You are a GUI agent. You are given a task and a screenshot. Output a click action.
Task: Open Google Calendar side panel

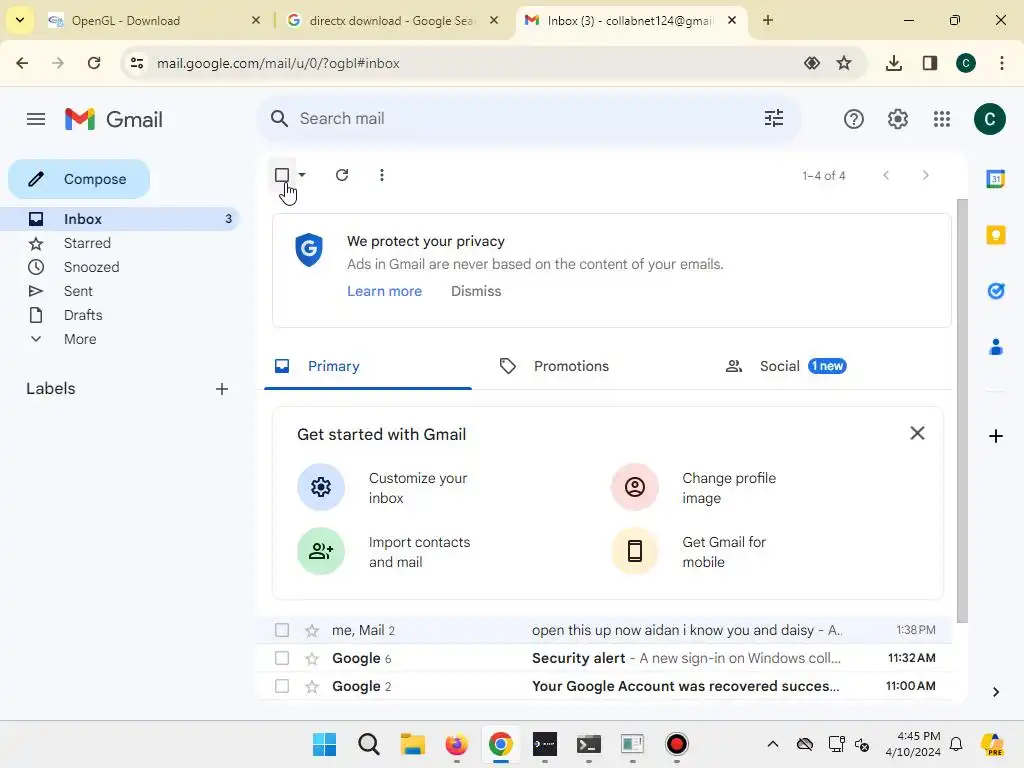pos(995,178)
